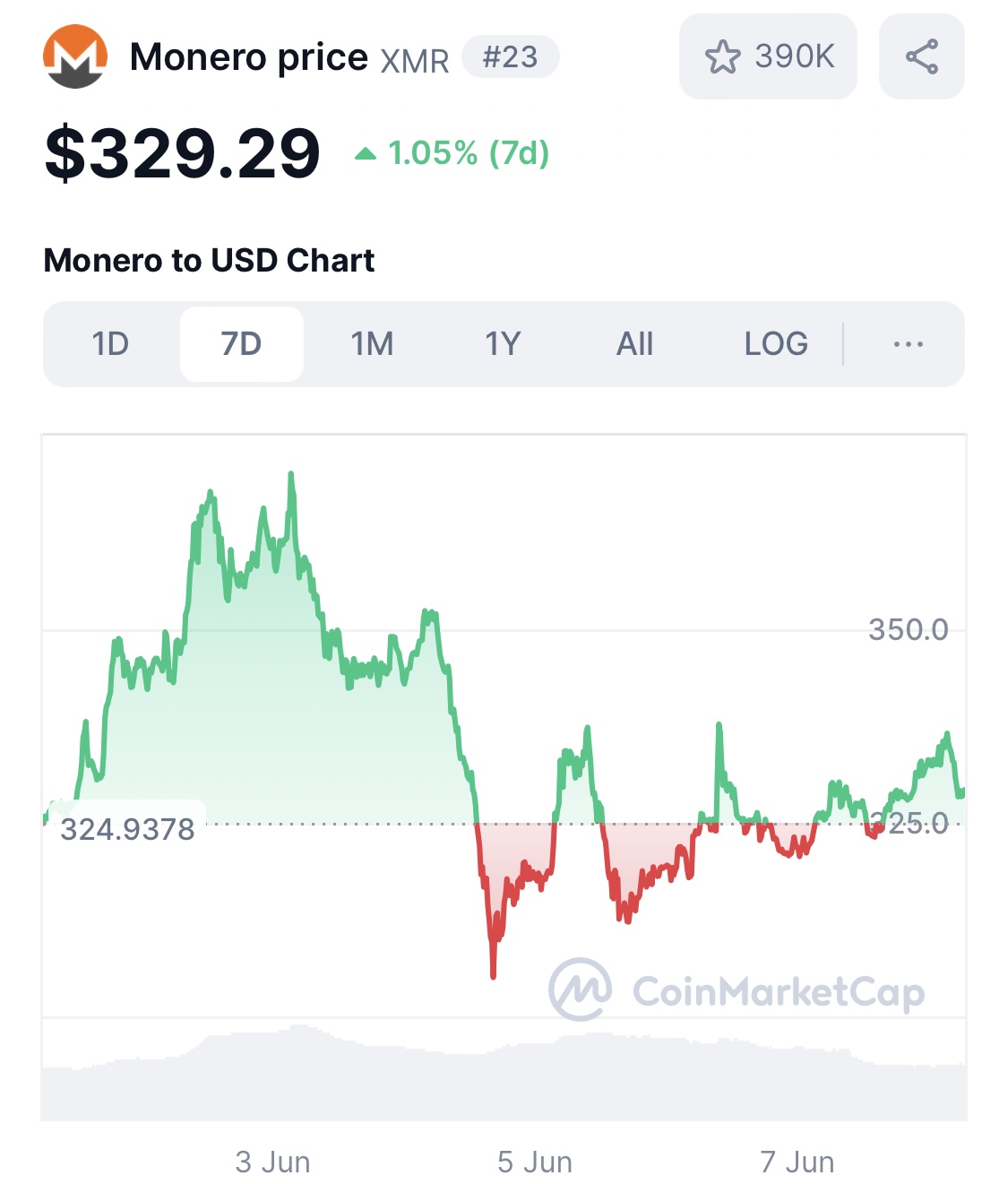Click the 350.0 price axis label
Viewport: 1008px width, 1184px height.
[909, 629]
